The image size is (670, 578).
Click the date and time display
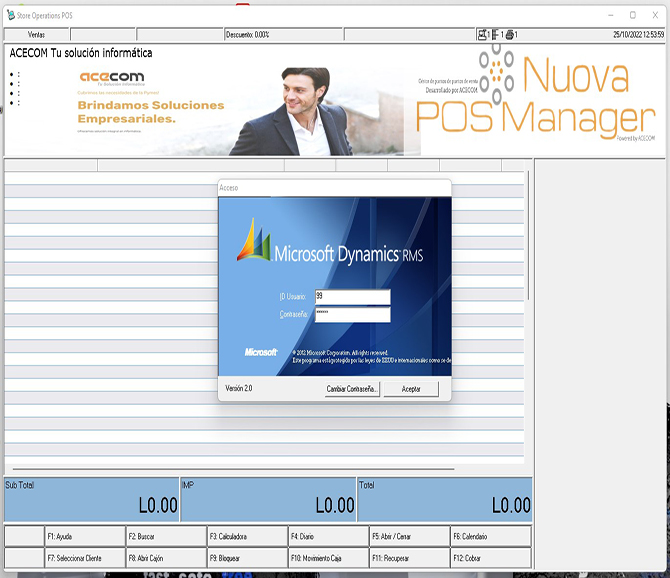[638, 35]
